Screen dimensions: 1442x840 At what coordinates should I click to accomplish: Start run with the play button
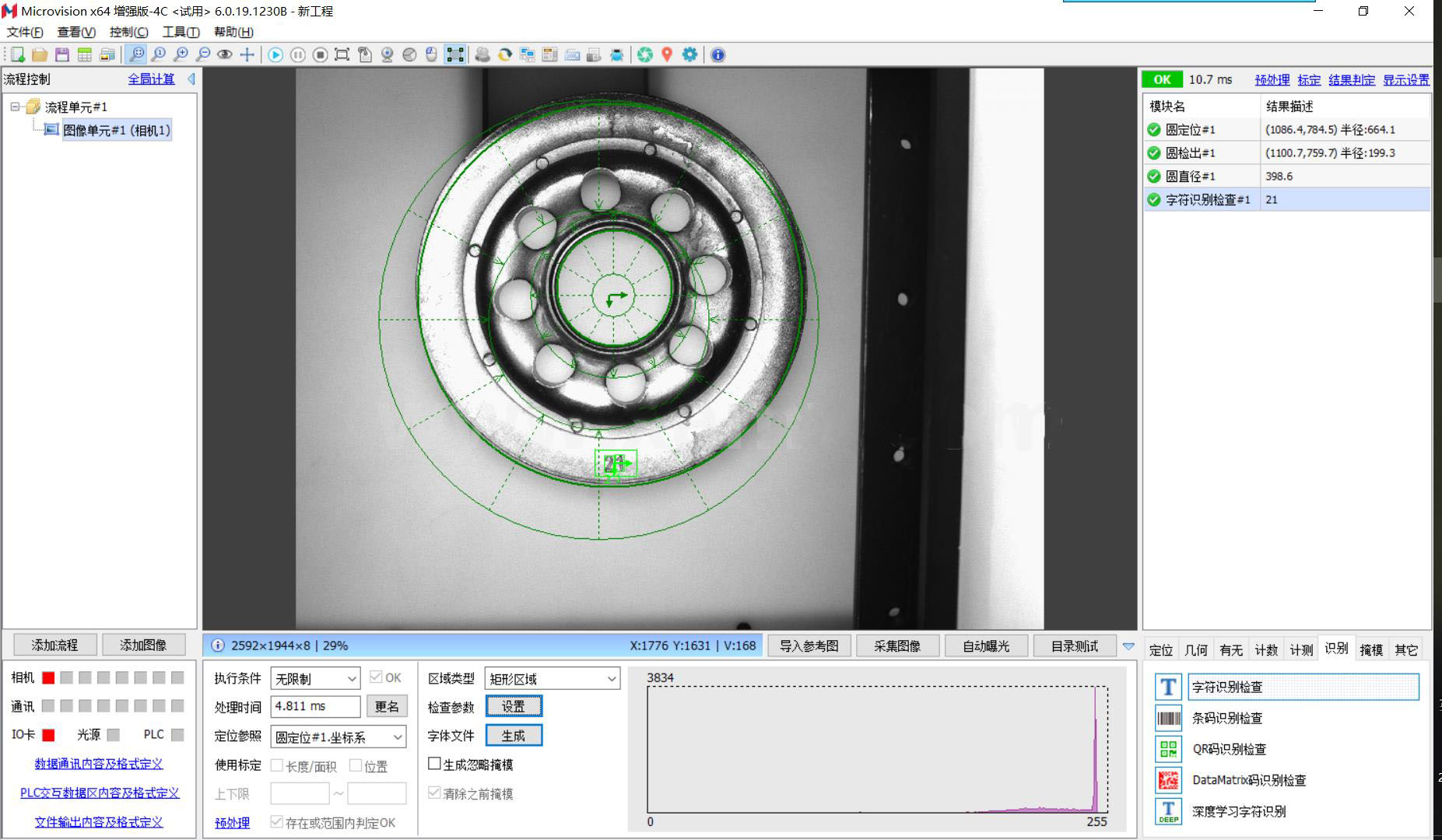coord(275,54)
